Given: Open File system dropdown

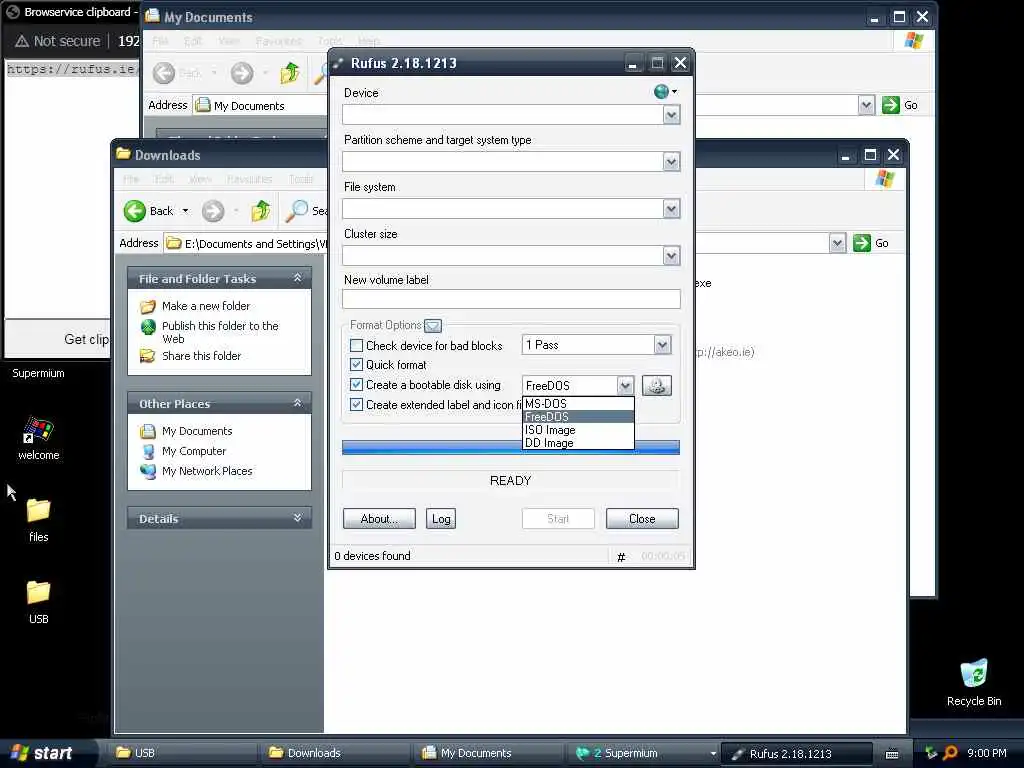Looking at the screenshot, I should pos(671,209).
